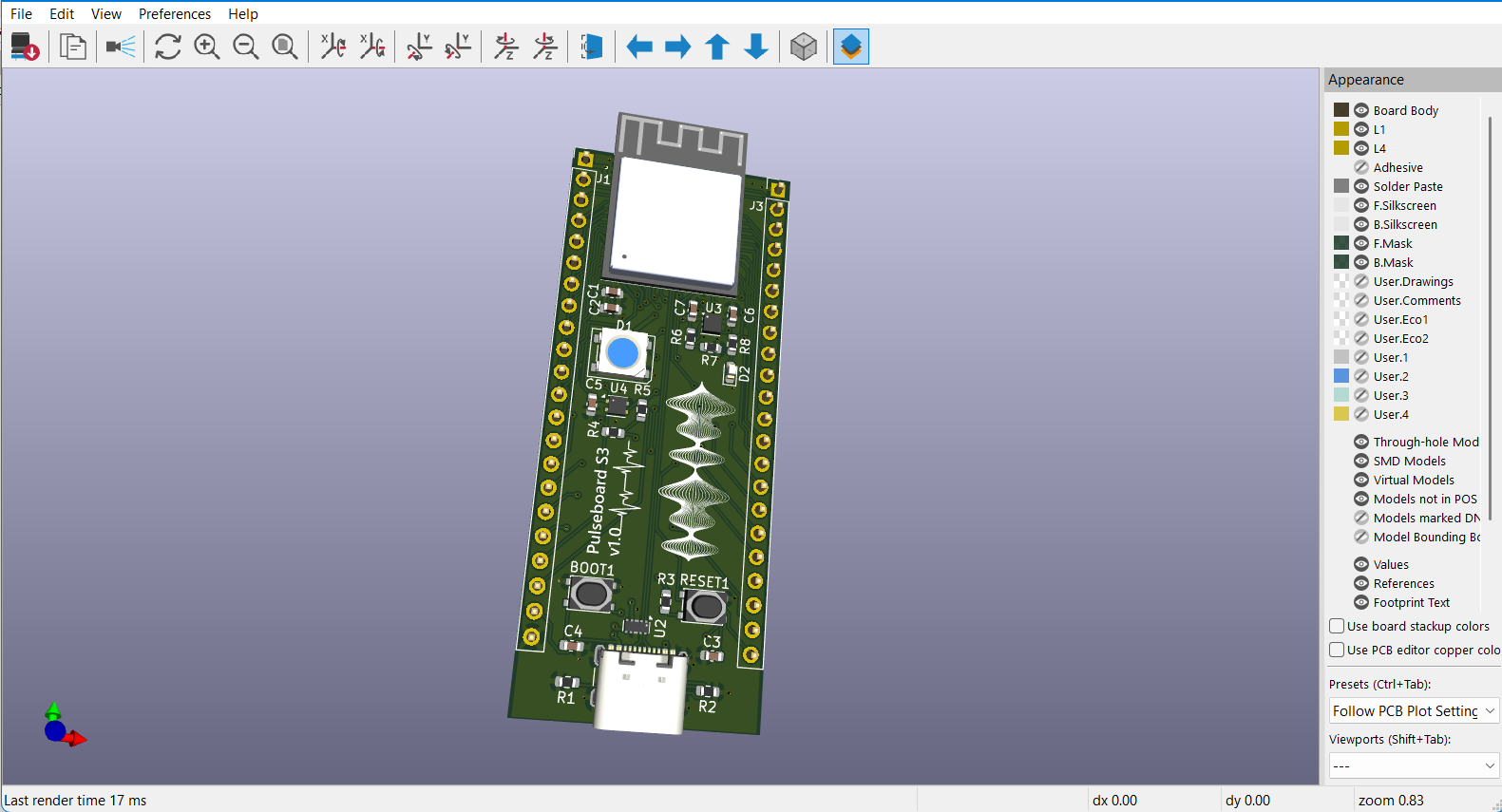Image resolution: width=1502 pixels, height=812 pixels.
Task: Click the Reload board toolbar icon
Action: click(x=168, y=47)
